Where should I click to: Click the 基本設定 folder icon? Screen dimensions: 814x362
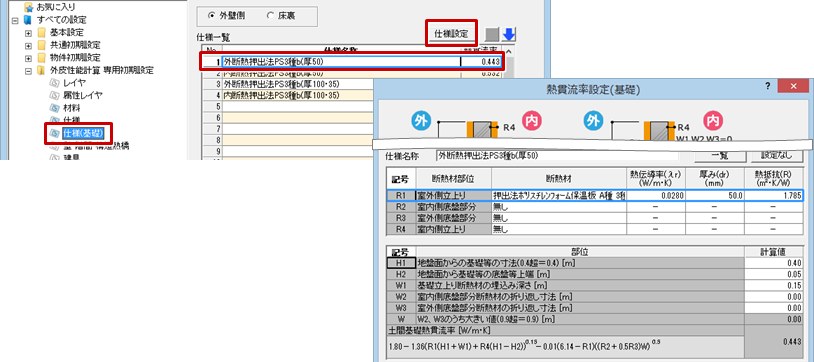click(x=42, y=32)
